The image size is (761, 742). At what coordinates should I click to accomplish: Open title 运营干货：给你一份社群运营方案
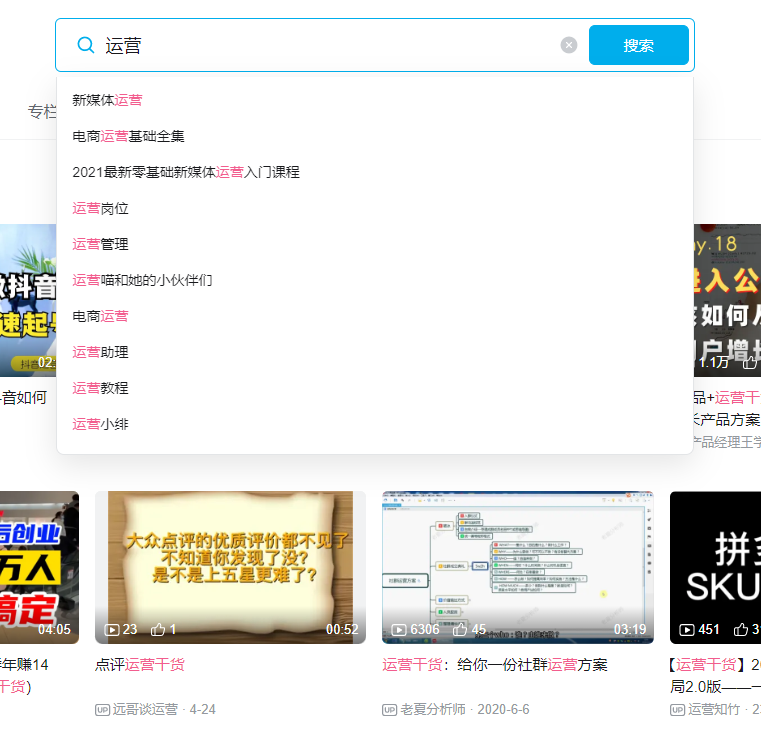coord(495,664)
